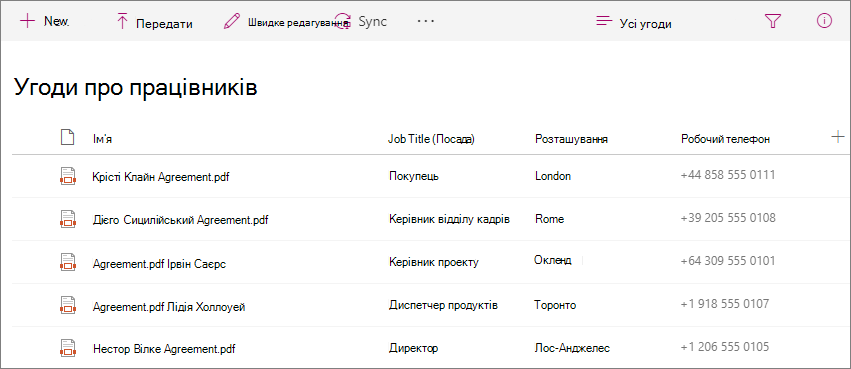This screenshot has height=369, width=851.
Task: Click the Усі угоди view lines icon
Action: (604, 22)
